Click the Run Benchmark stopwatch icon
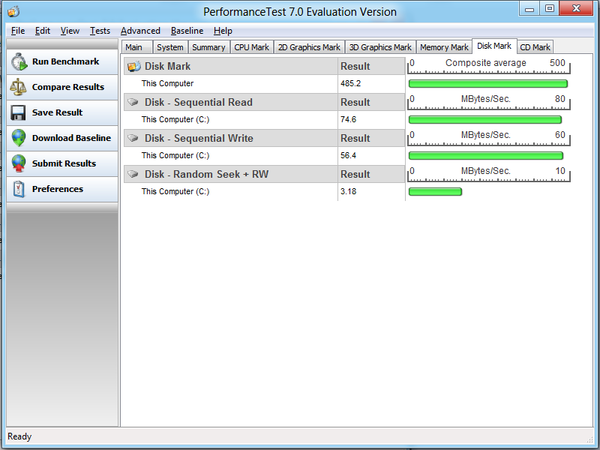This screenshot has height=450, width=600. 18,62
